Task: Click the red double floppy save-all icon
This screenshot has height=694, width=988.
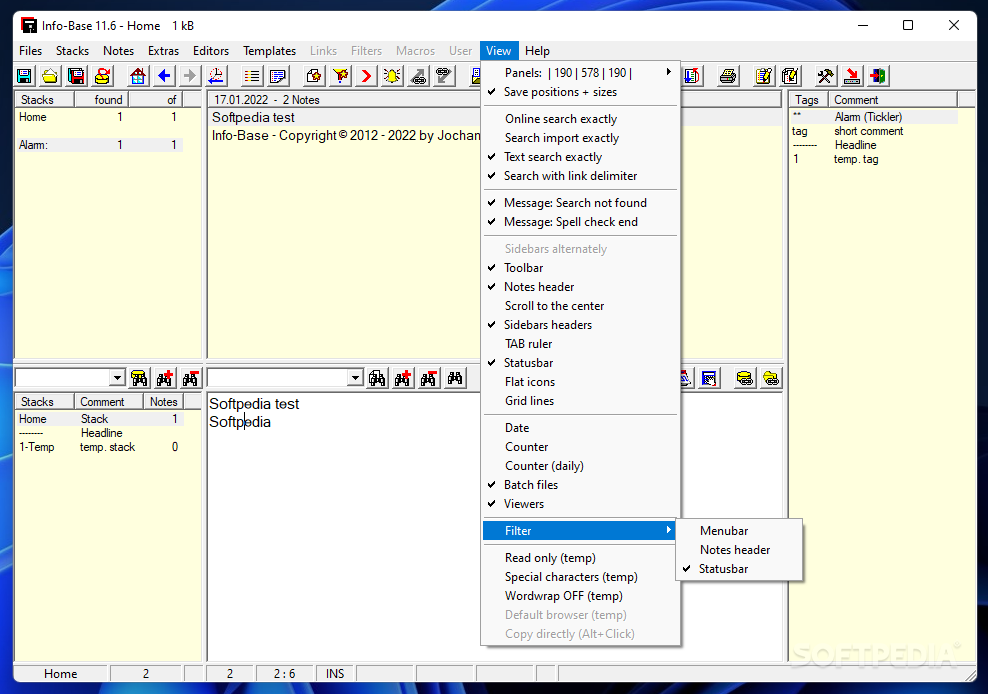Action: coord(76,76)
